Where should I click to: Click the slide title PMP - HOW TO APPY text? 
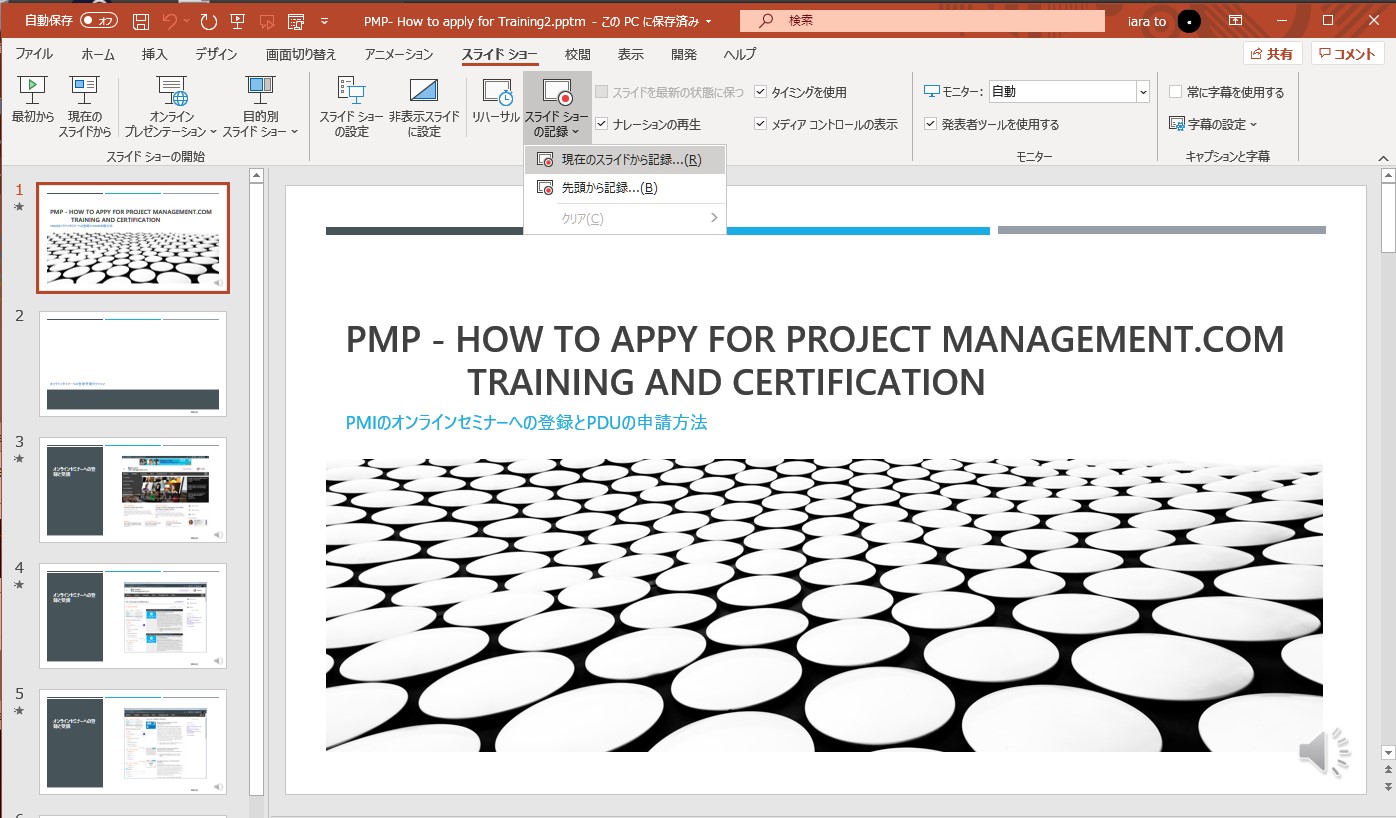click(x=815, y=360)
